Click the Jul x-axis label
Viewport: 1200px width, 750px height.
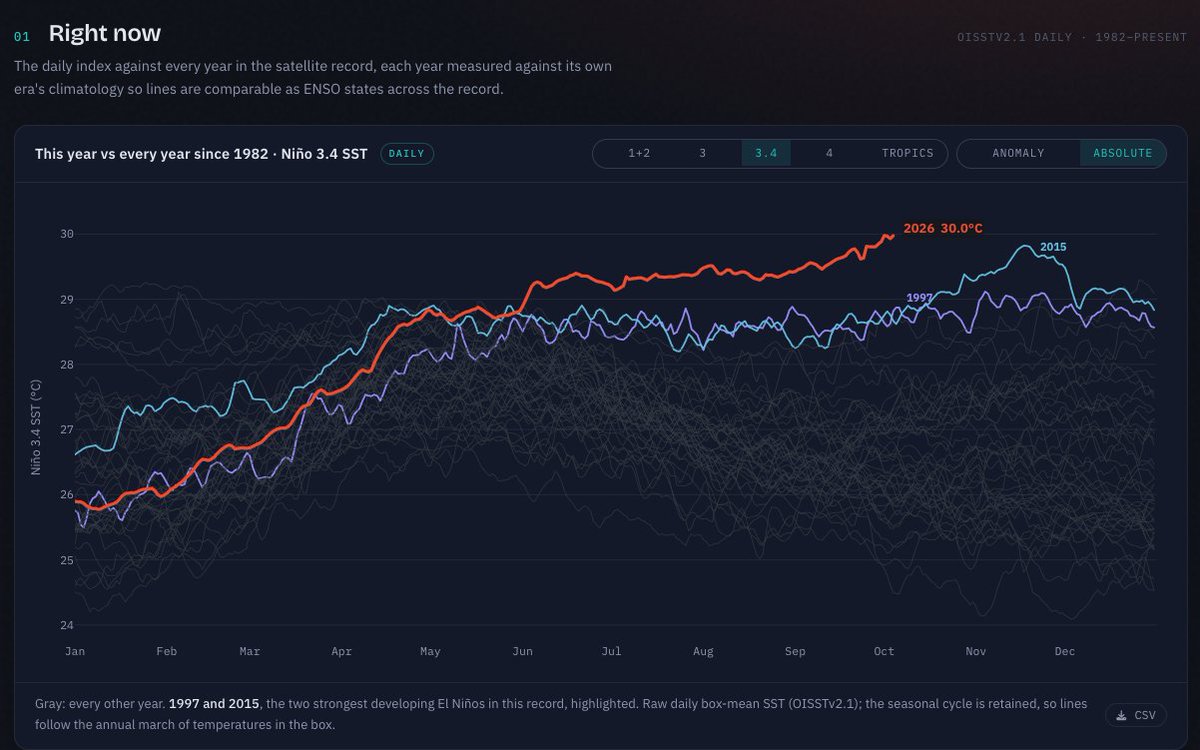[x=611, y=651]
